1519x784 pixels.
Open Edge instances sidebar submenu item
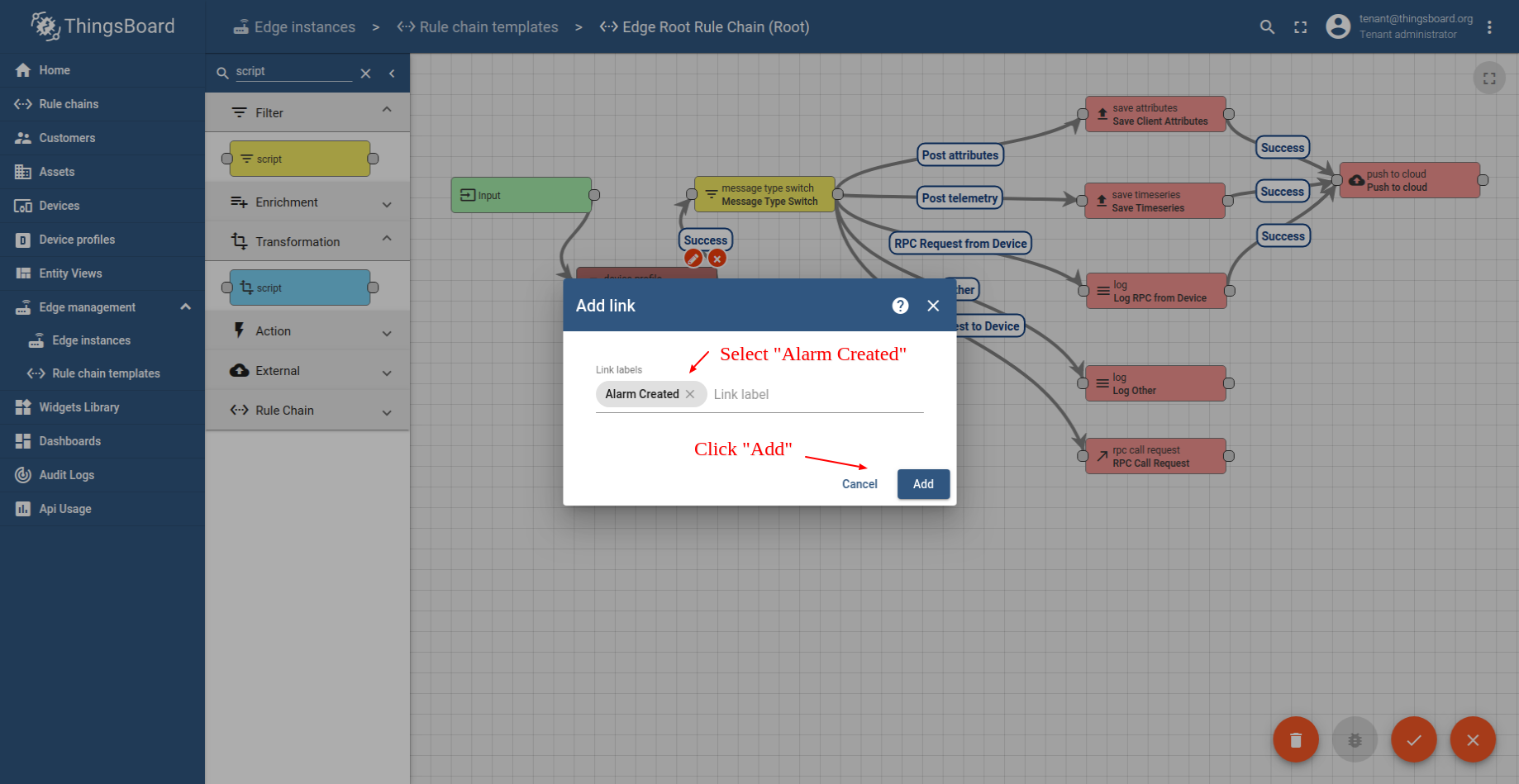click(x=102, y=340)
